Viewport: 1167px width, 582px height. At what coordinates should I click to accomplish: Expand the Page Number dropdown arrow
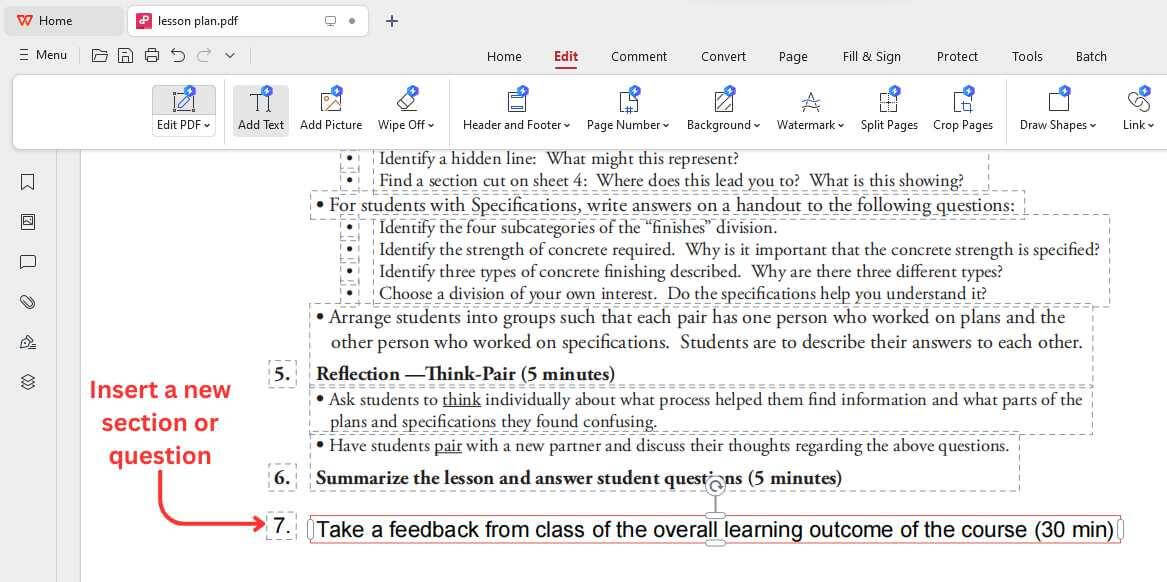point(665,125)
